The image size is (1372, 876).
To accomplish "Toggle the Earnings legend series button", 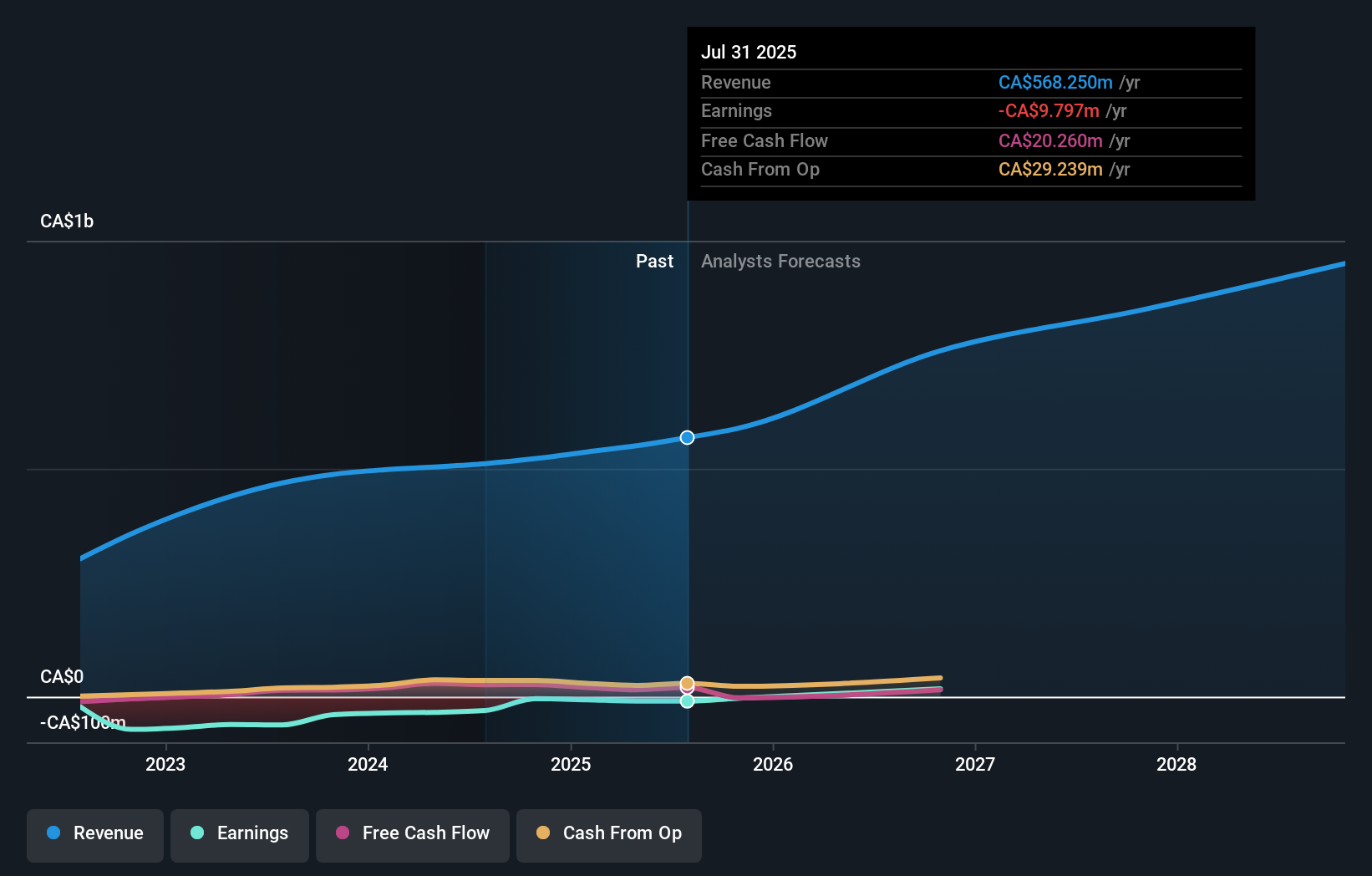I will (x=240, y=834).
